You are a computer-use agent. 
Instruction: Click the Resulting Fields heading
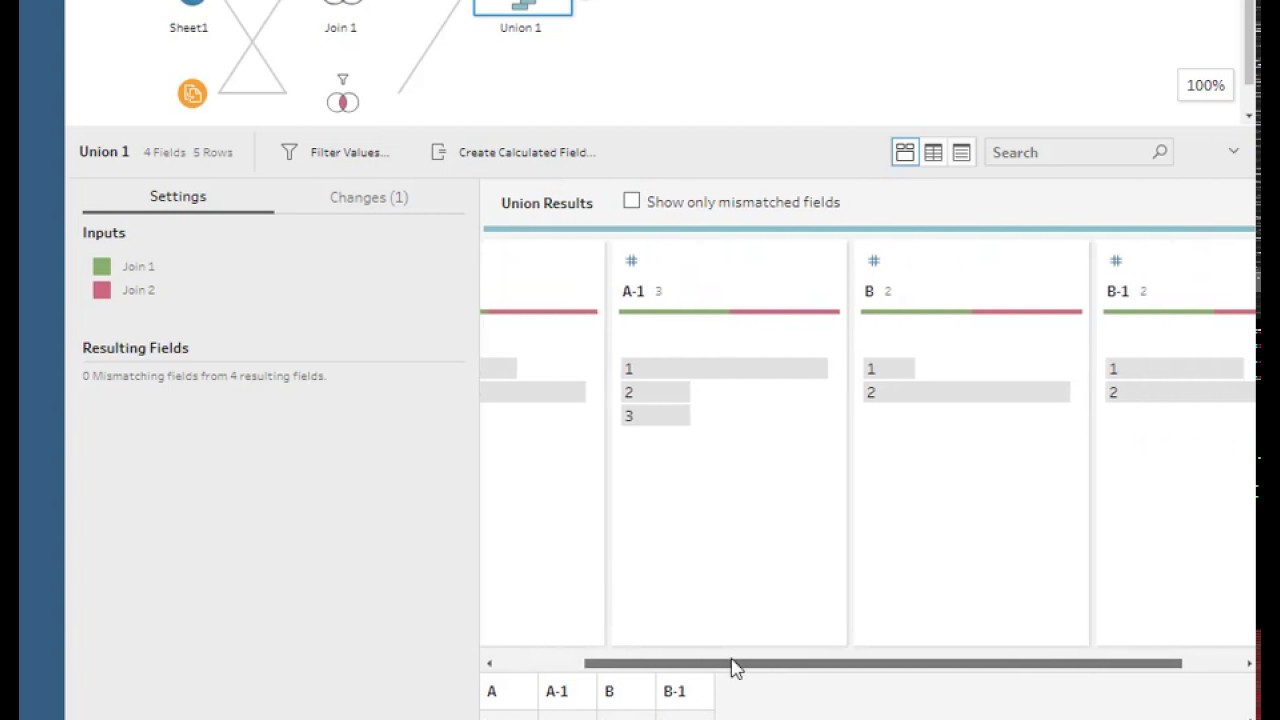(135, 348)
